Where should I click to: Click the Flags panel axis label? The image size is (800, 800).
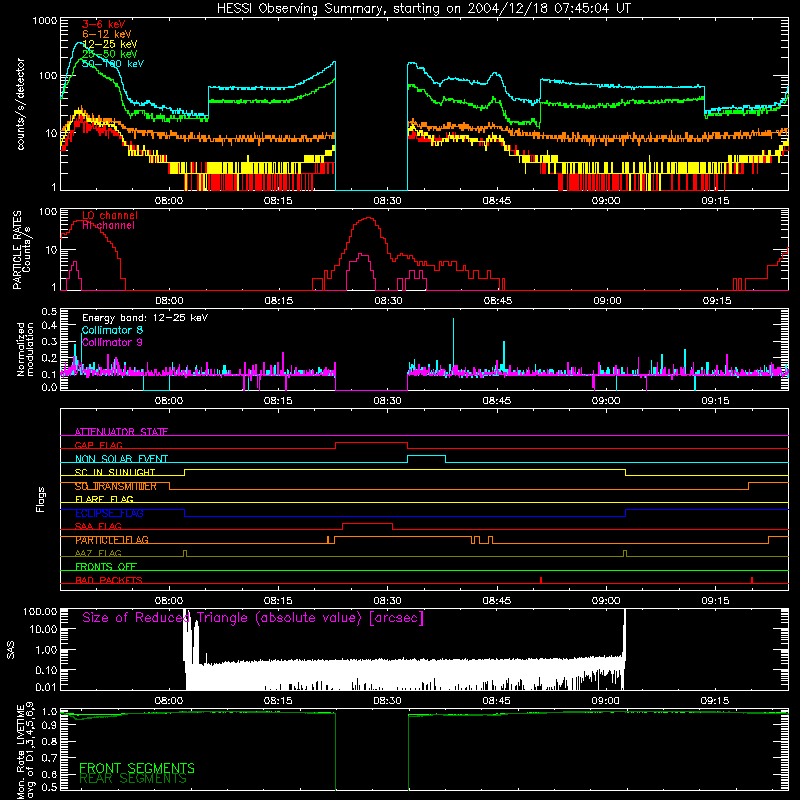coord(41,499)
